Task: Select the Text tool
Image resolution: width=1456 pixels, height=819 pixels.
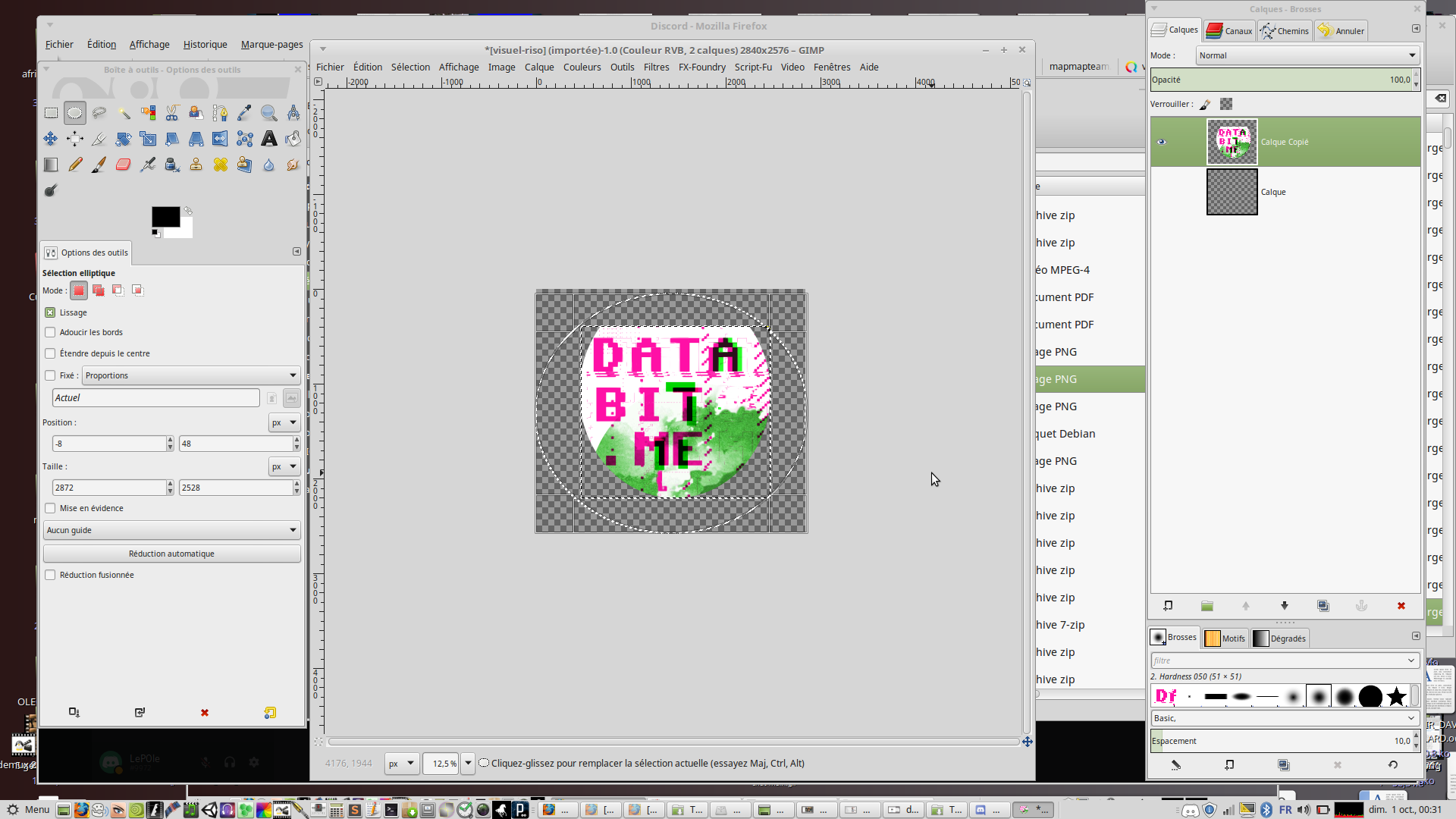Action: [x=268, y=139]
